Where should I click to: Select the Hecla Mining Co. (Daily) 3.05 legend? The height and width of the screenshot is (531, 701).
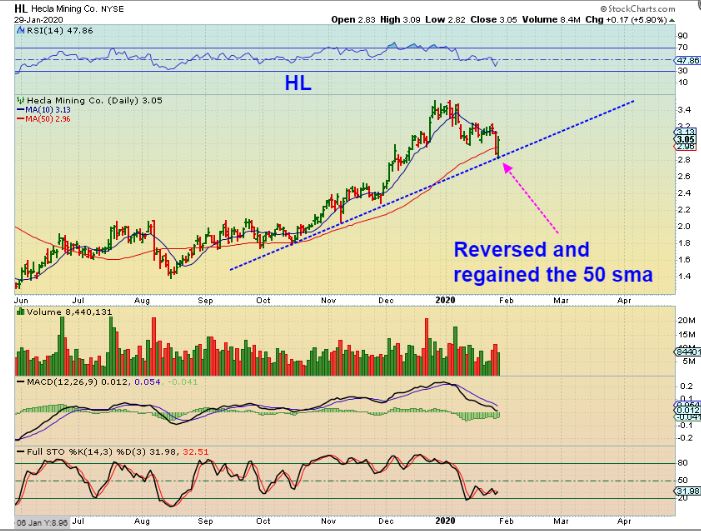point(95,101)
